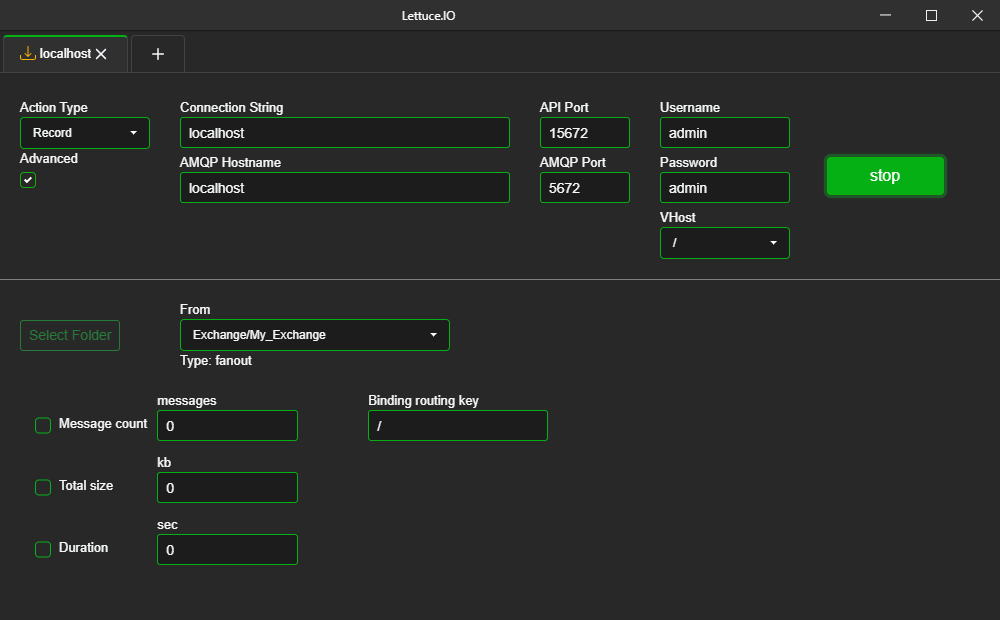Click the kb size input field
Screen dimensions: 1000x620
227,487
